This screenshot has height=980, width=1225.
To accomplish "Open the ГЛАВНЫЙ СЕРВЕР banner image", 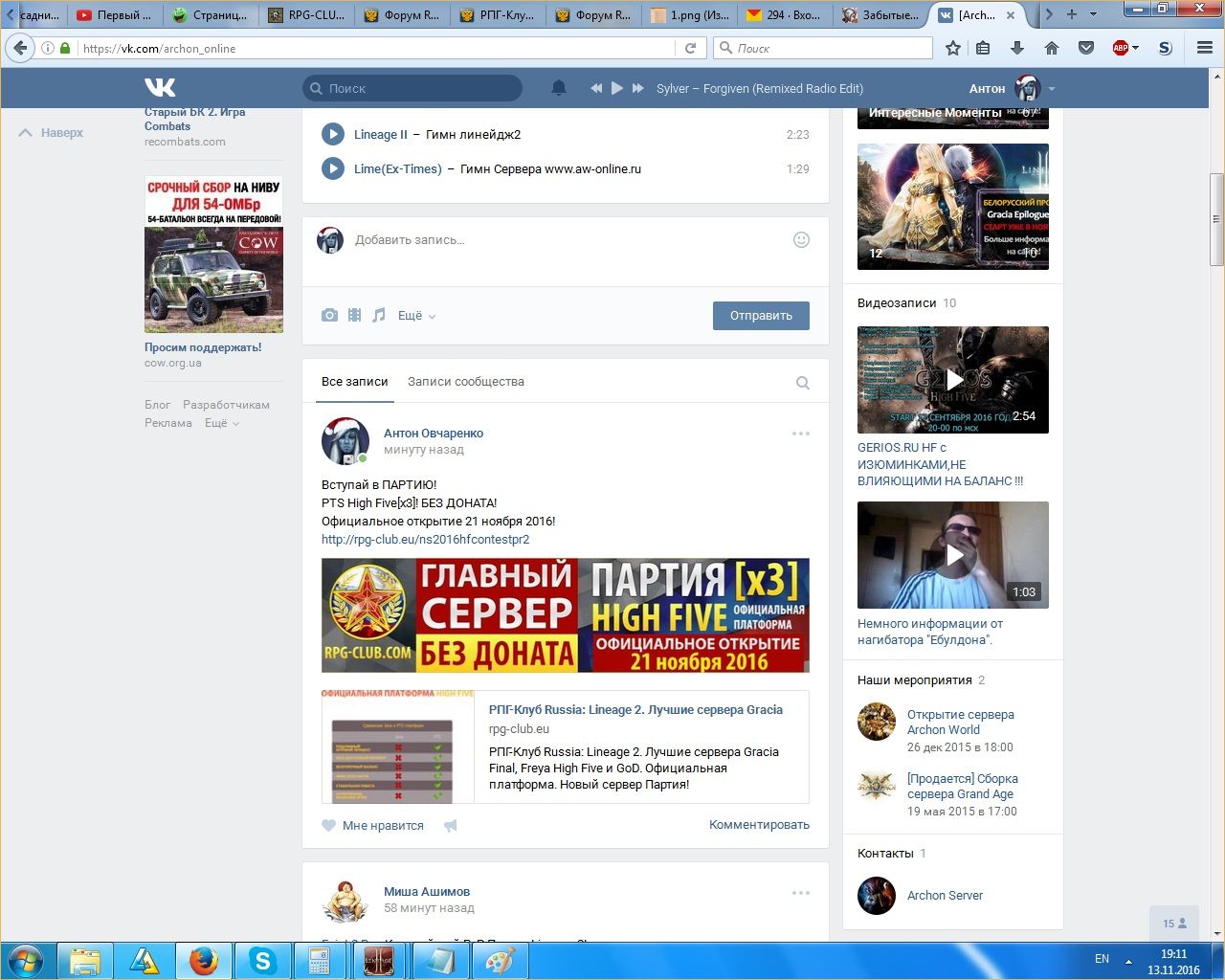I will pyautogui.click(x=566, y=615).
